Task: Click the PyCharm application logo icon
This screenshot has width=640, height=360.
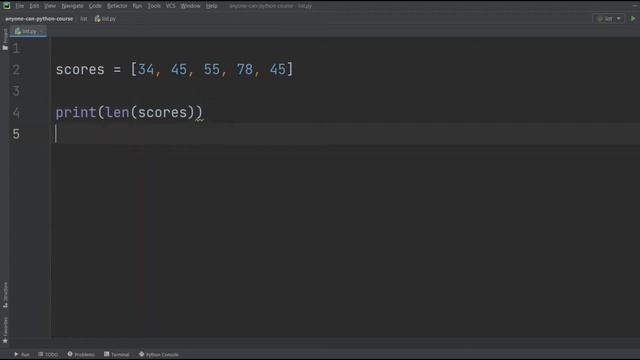Action: 7,6
